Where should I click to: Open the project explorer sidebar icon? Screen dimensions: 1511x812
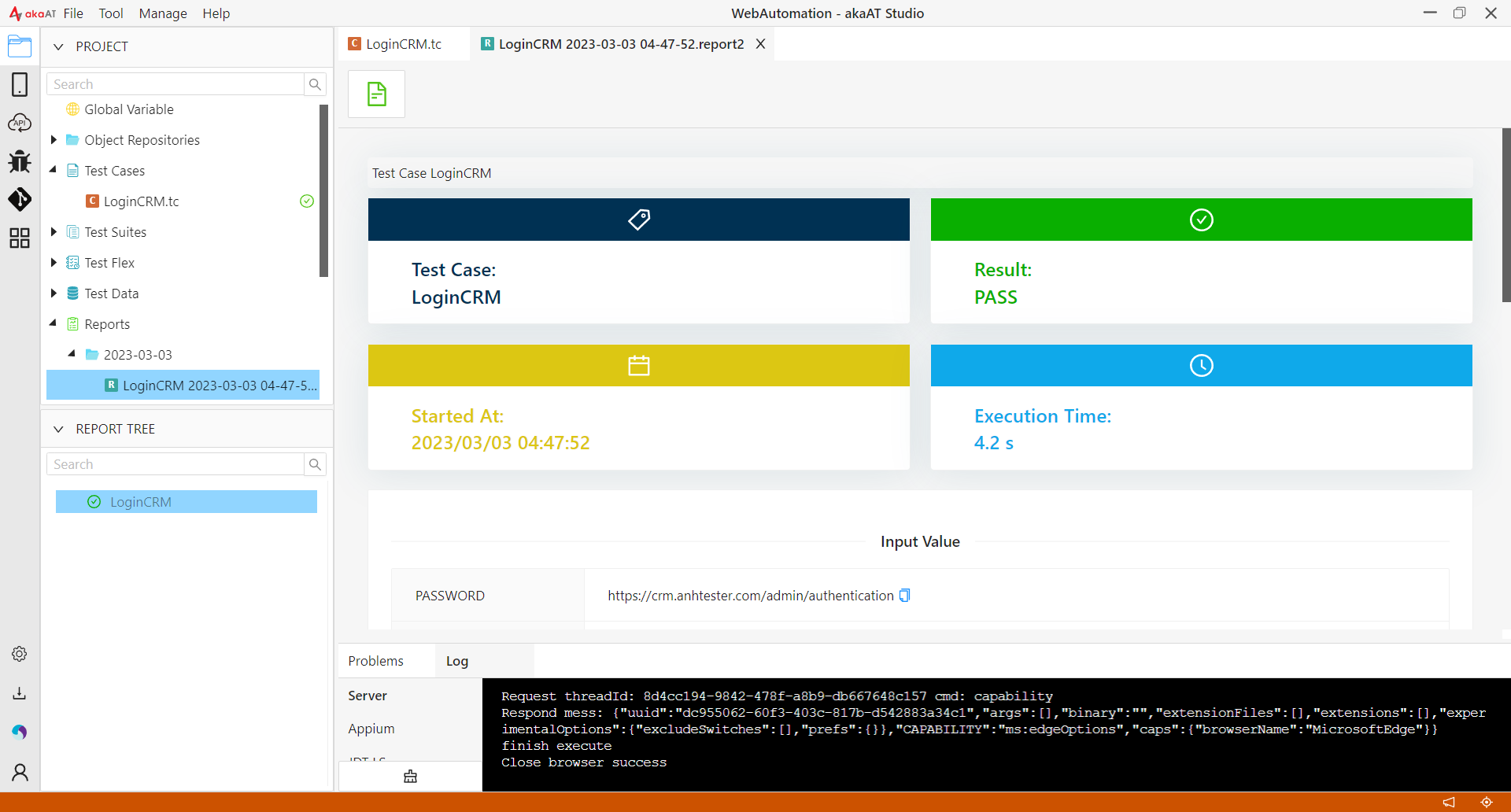(20, 46)
